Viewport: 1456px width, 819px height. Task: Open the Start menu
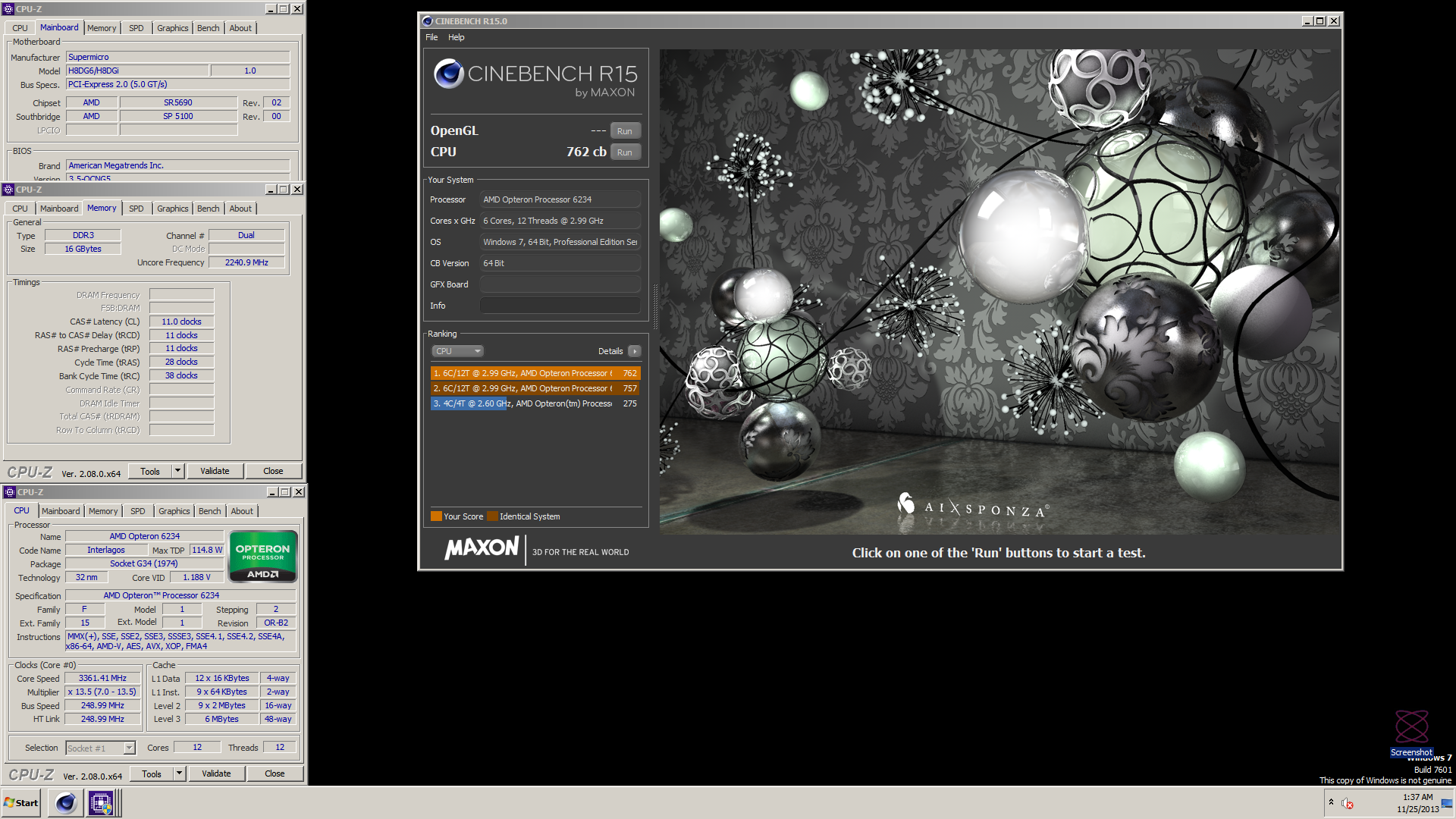point(21,802)
